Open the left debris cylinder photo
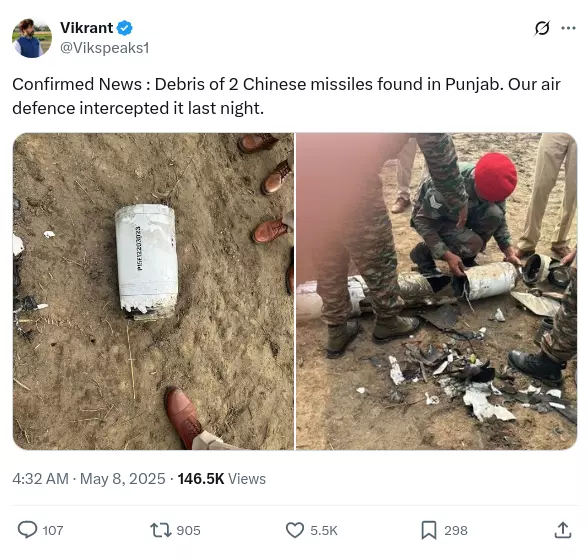 point(153,291)
